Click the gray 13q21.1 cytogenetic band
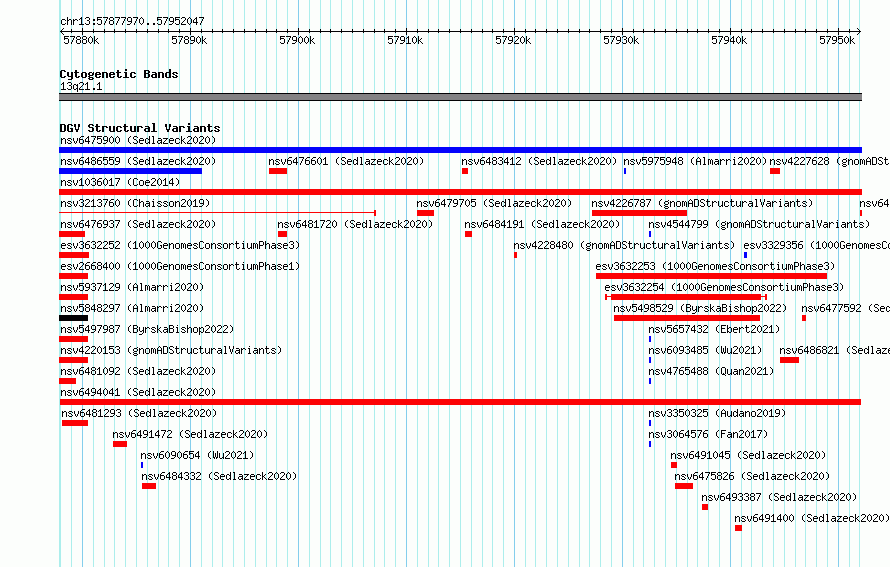The height and width of the screenshot is (567, 890). pyautogui.click(x=460, y=97)
